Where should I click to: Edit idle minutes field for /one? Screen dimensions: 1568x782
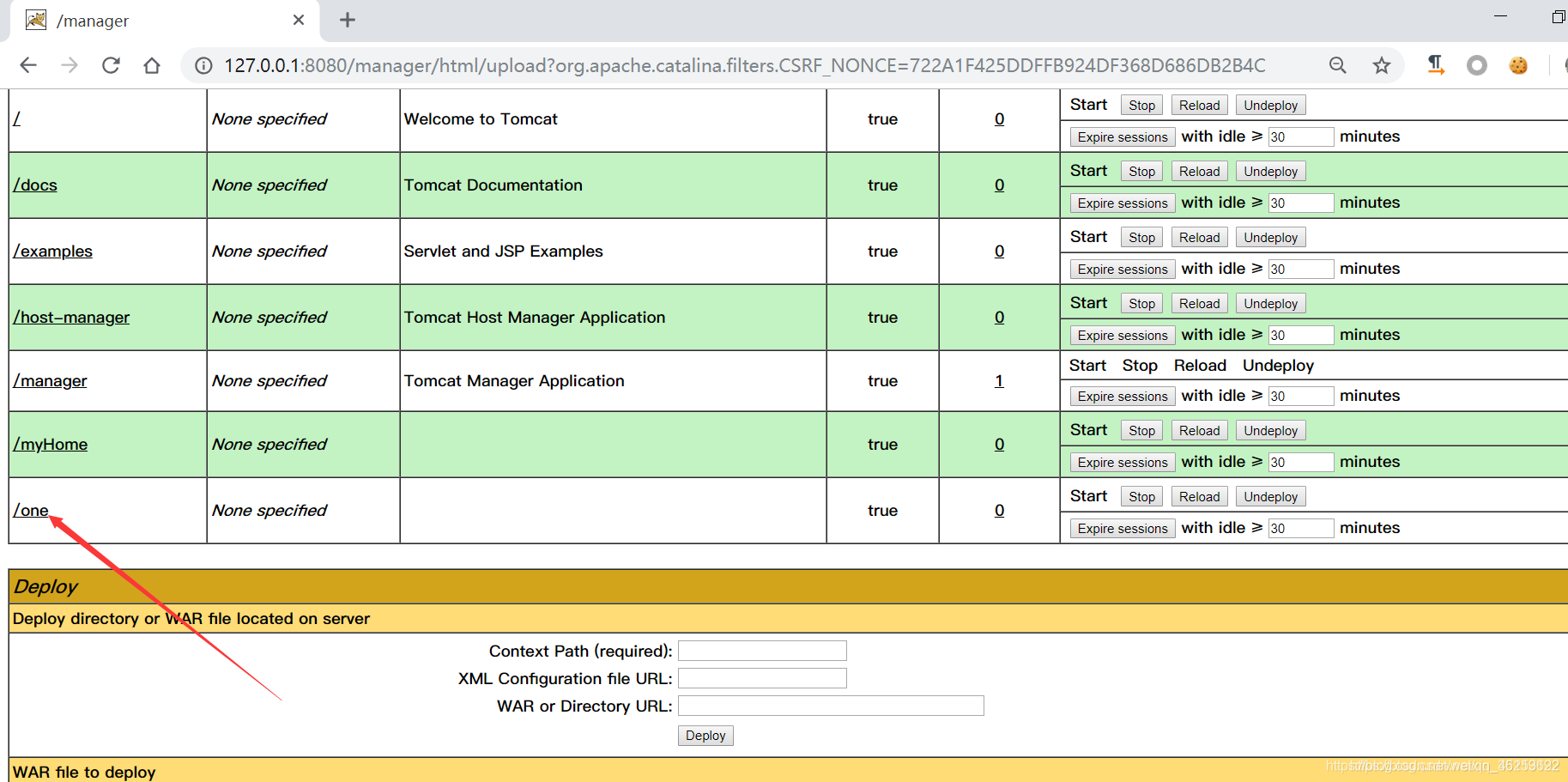(x=1301, y=529)
